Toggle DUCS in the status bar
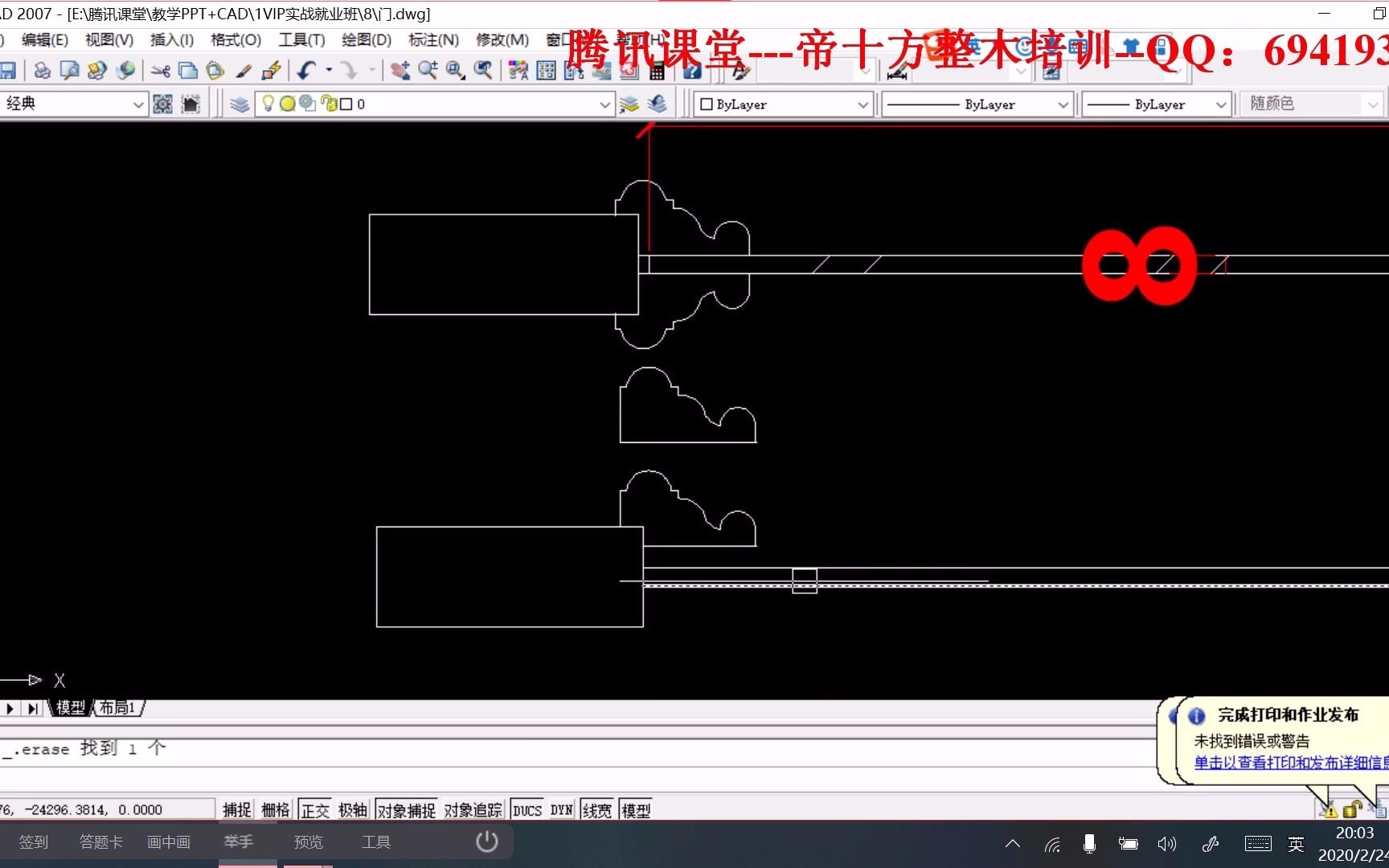This screenshot has height=868, width=1389. (x=527, y=809)
